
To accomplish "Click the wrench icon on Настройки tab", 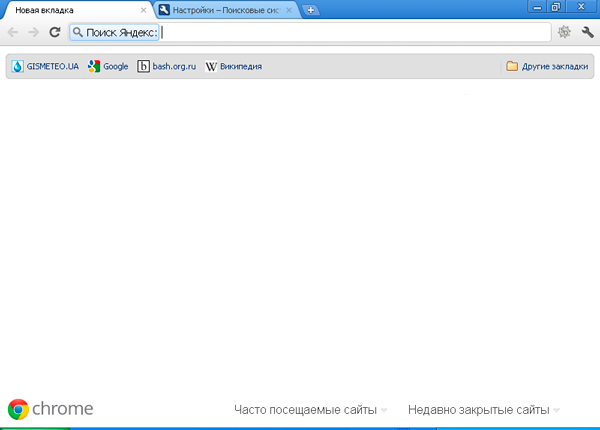I will point(164,10).
